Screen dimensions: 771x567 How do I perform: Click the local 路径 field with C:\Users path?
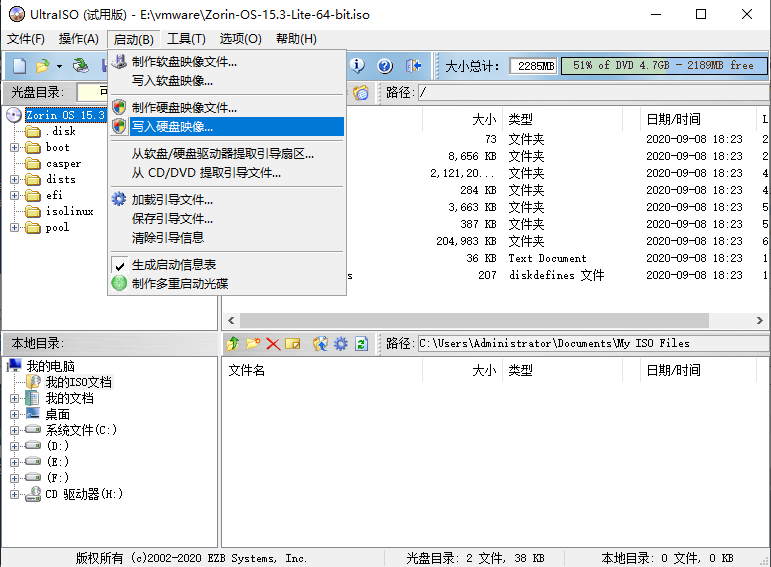coord(593,343)
